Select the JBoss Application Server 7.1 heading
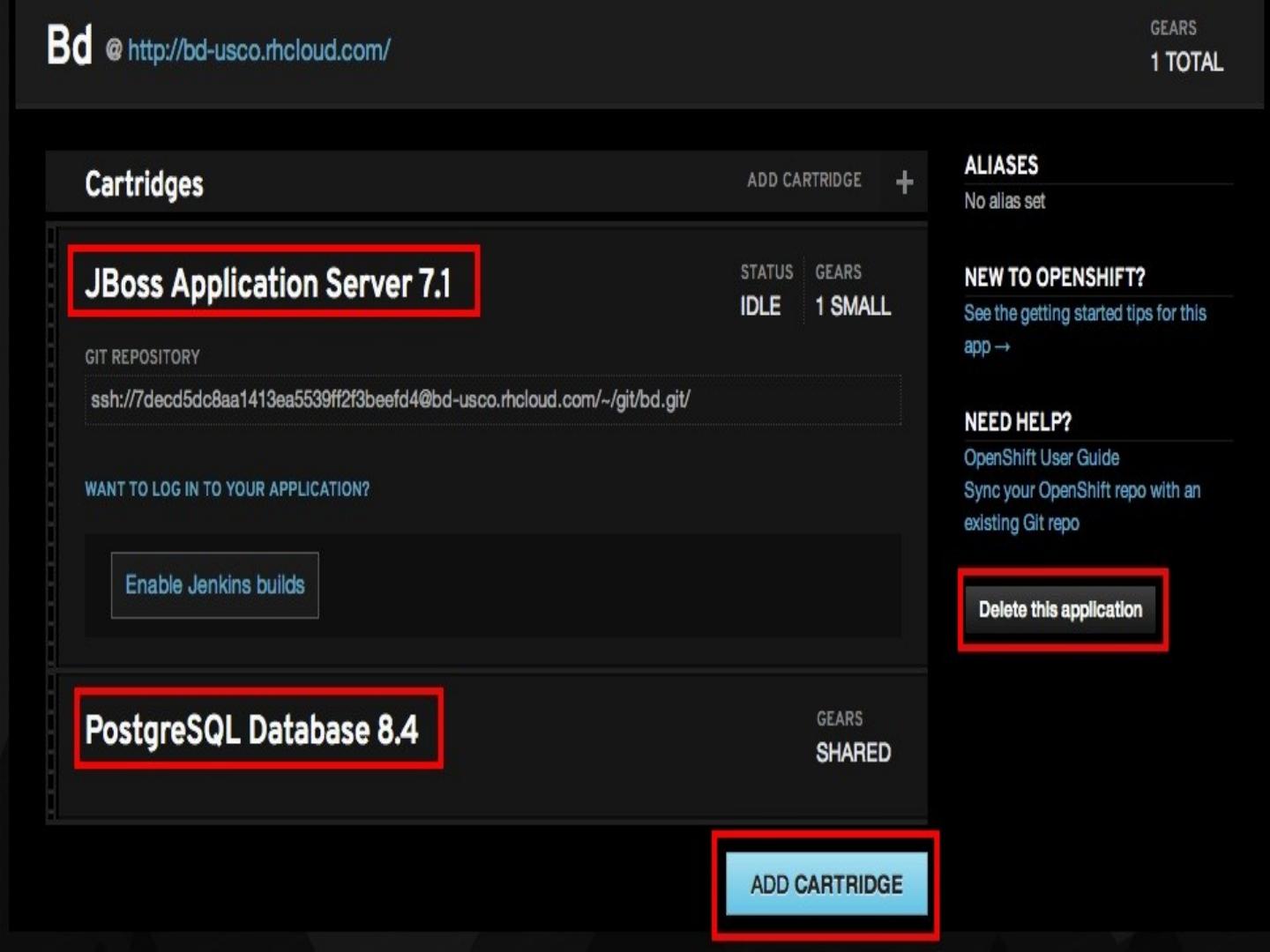Viewport: 1270px width, 952px height. click(268, 284)
